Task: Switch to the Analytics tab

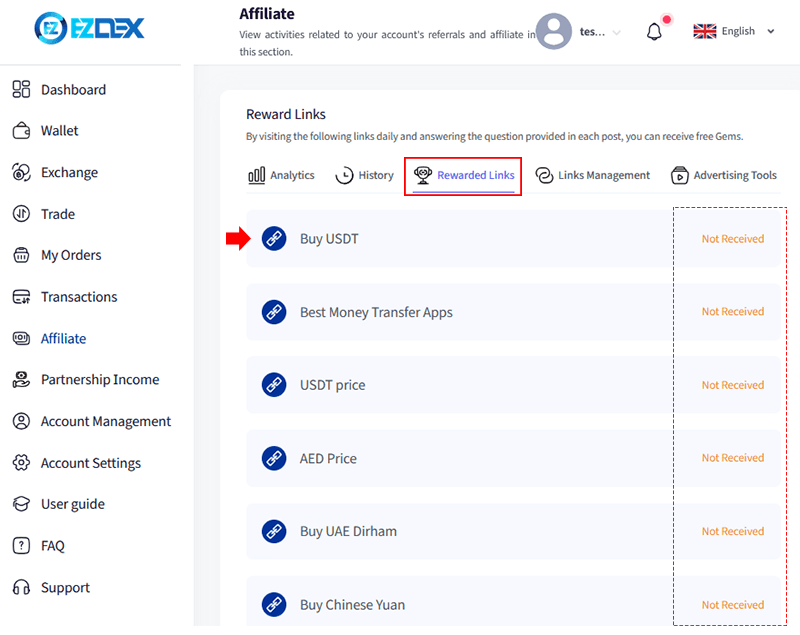Action: coord(281,175)
